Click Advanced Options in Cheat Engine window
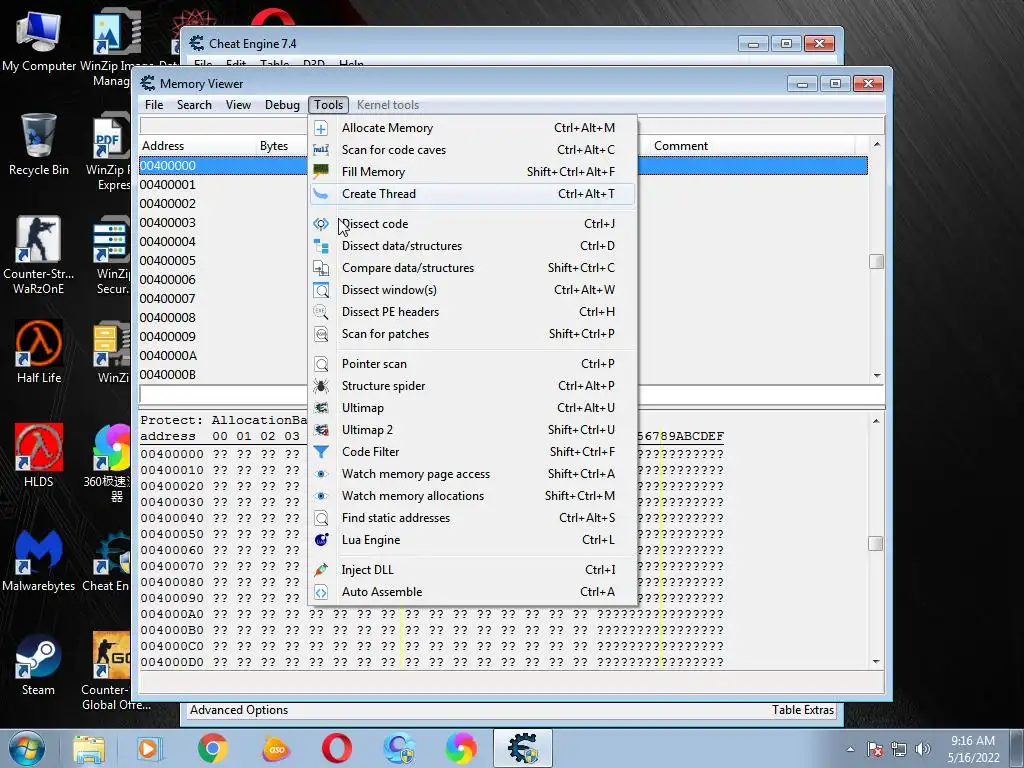The image size is (1024, 768). pos(239,710)
